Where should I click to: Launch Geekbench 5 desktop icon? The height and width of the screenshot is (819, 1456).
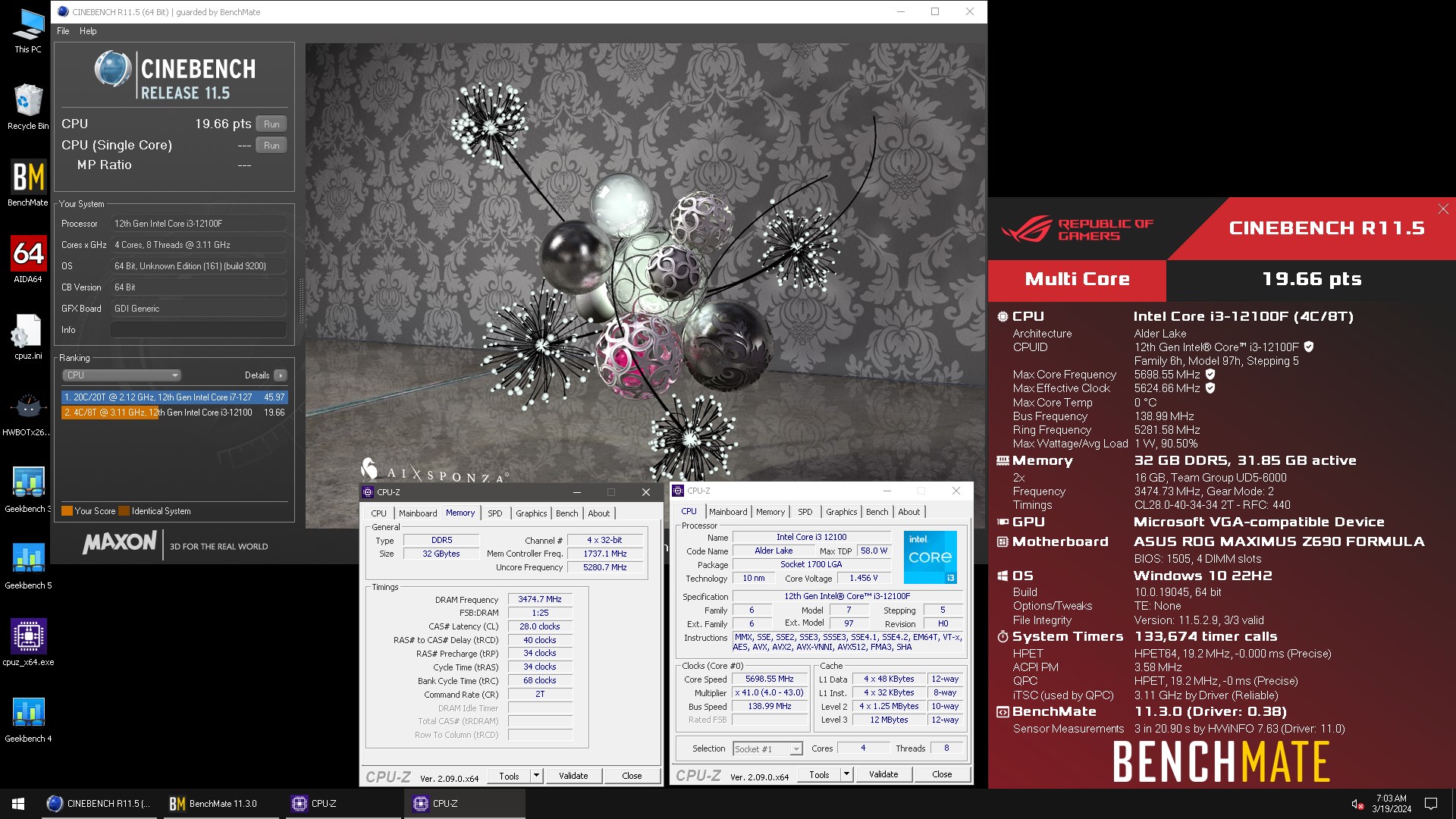(x=28, y=566)
